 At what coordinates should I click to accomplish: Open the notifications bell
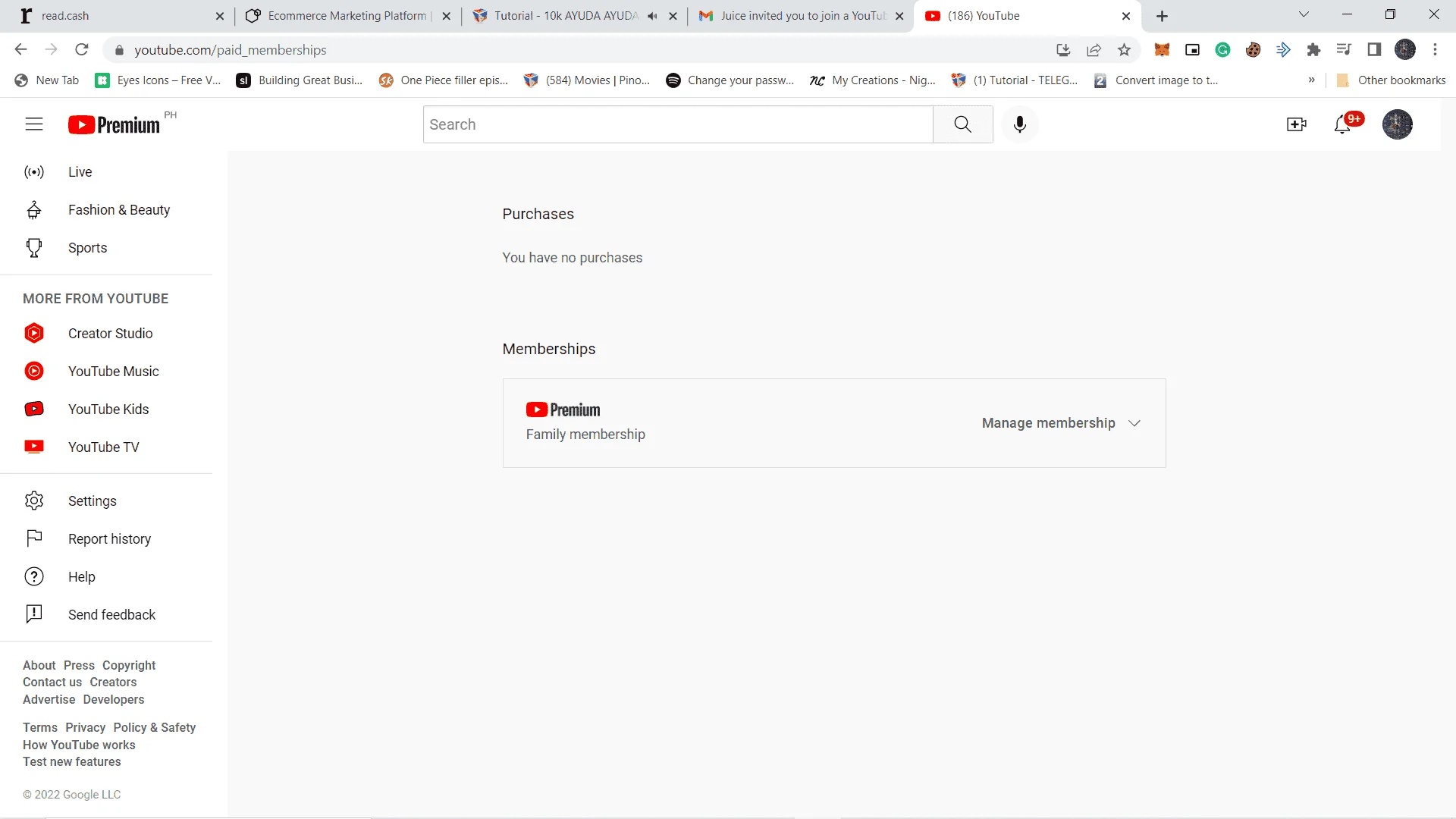point(1343,124)
